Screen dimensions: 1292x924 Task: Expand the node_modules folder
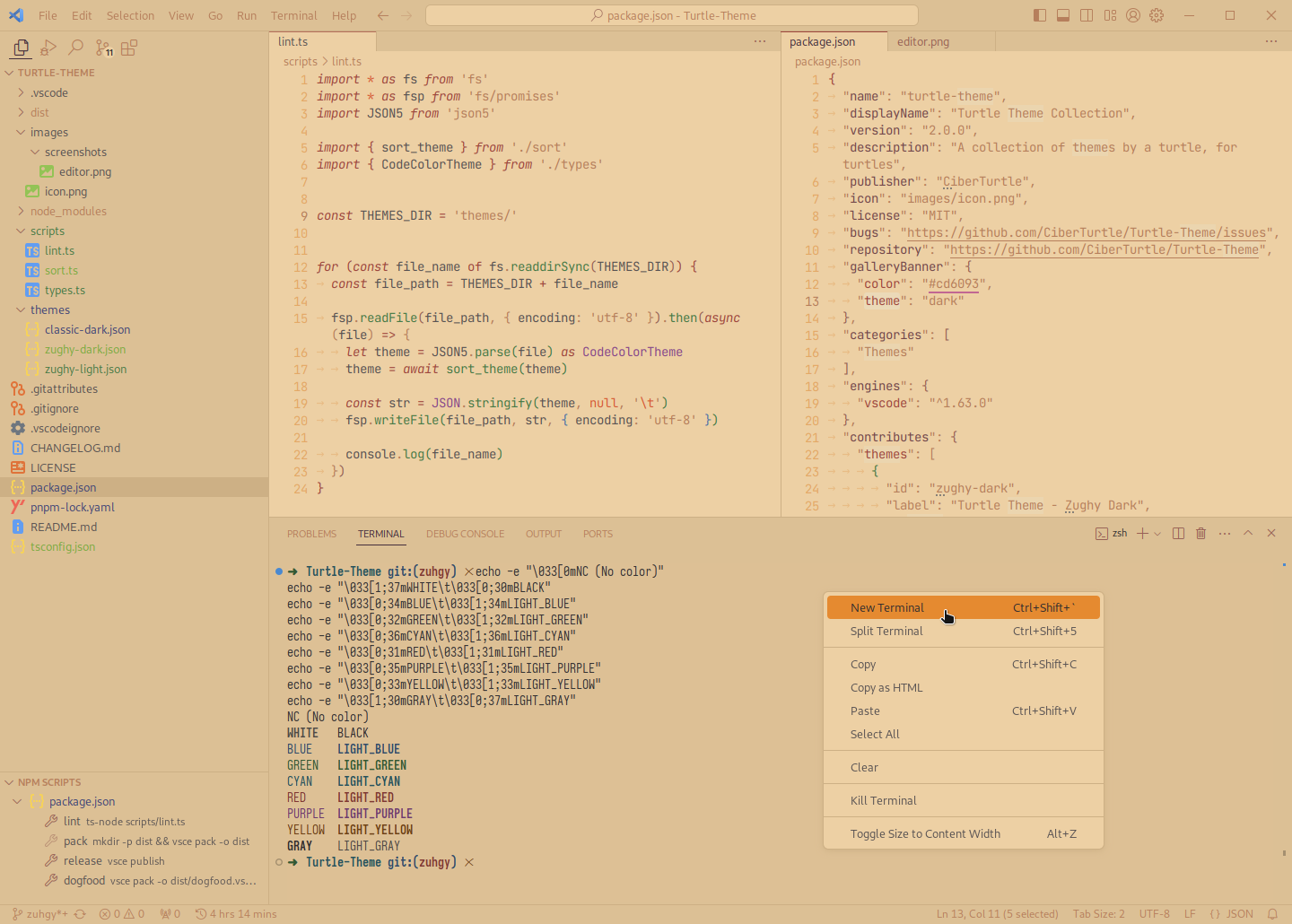coord(135,211)
